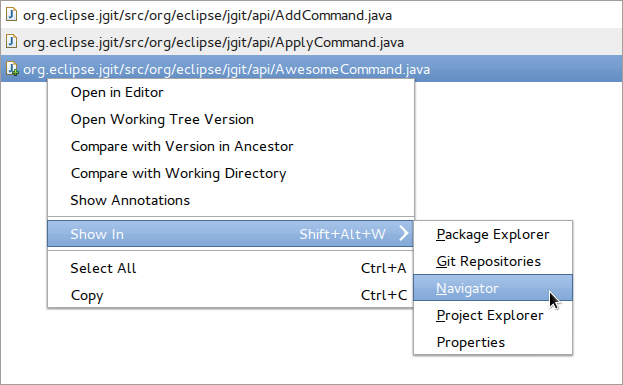Select the AwesomeCommand.java file entry
Viewport: 623px width, 385px height.
pos(312,69)
